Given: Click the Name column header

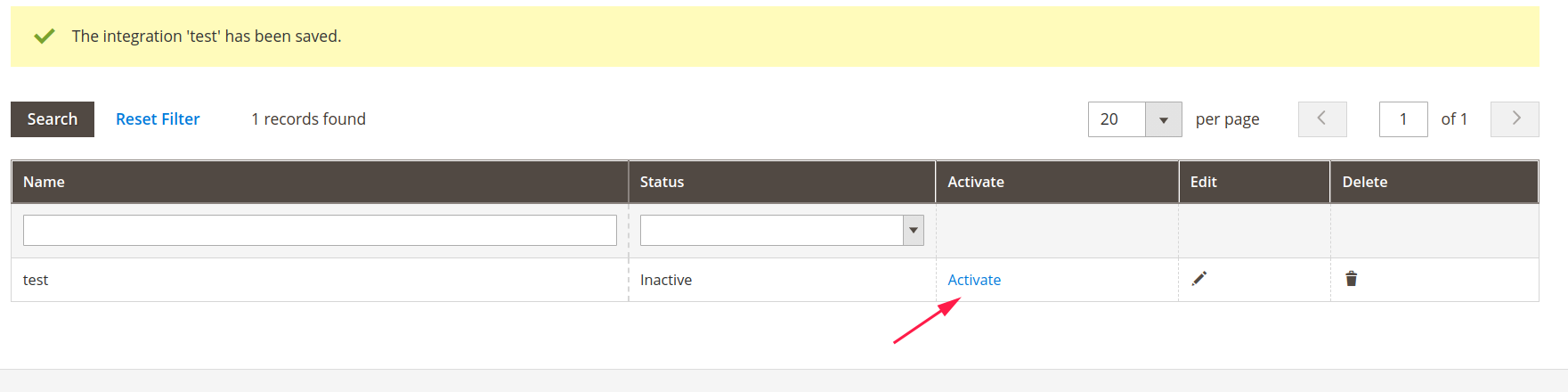Looking at the screenshot, I should tap(44, 182).
